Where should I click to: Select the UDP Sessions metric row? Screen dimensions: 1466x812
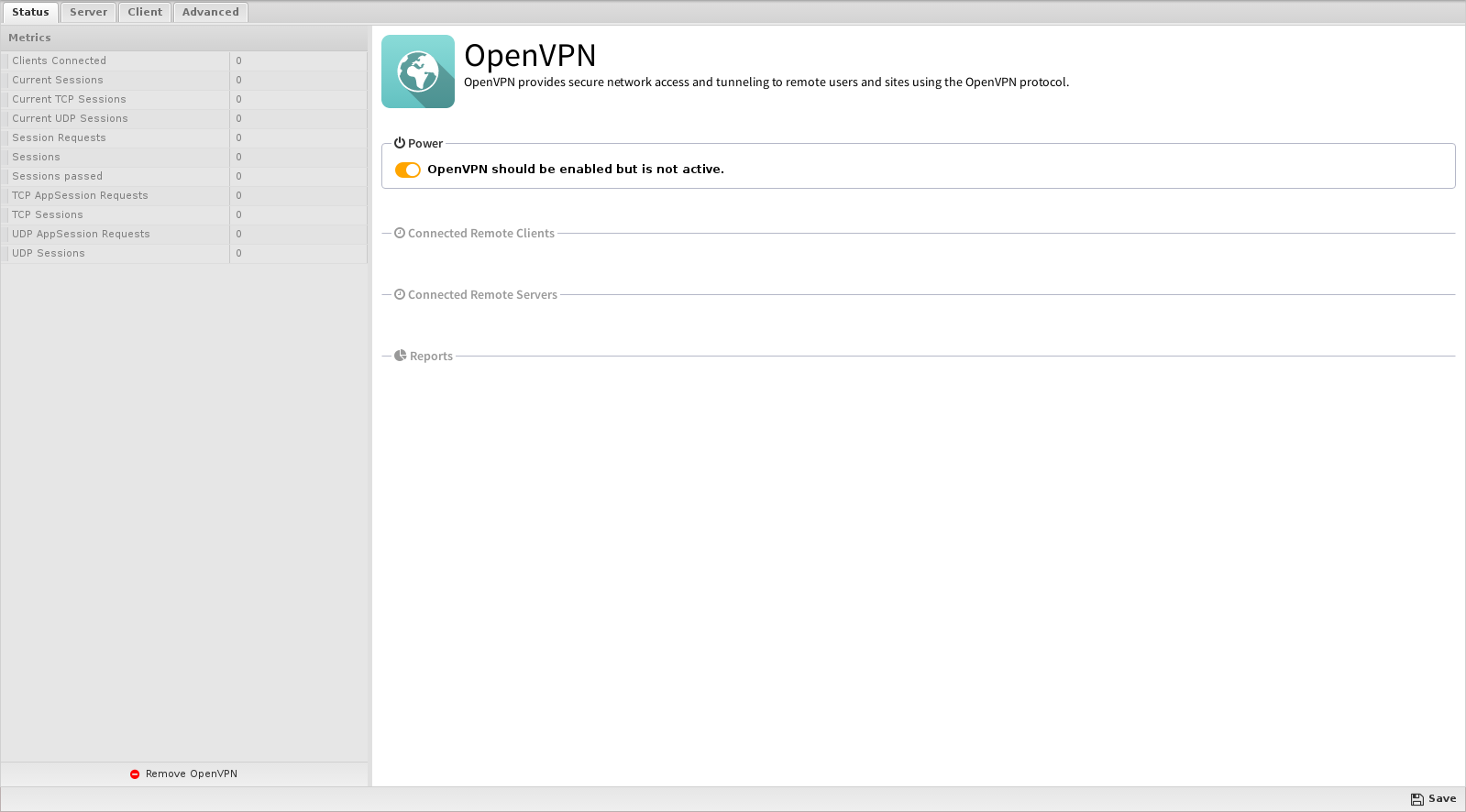[x=184, y=253]
